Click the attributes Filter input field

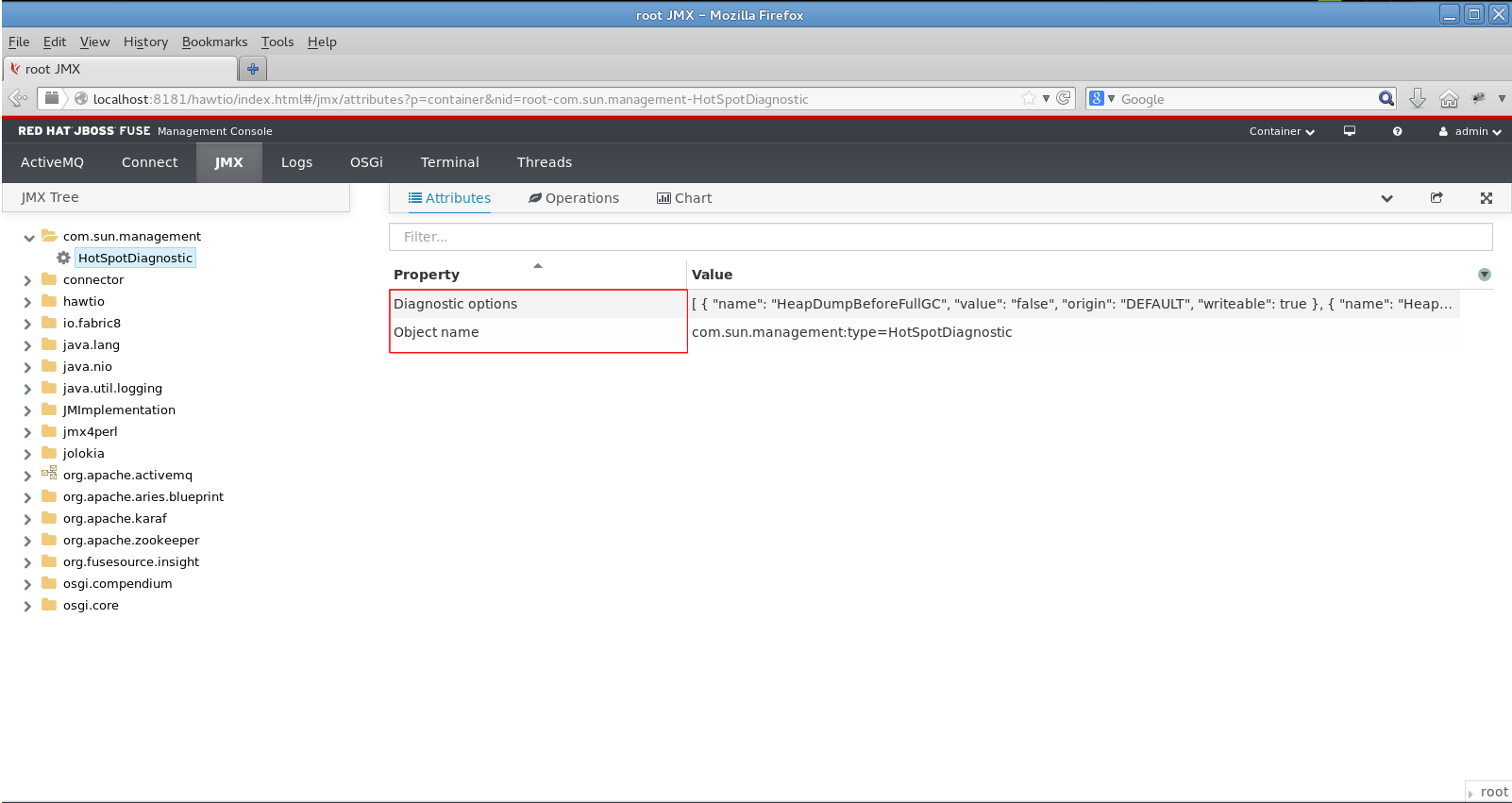pos(940,237)
